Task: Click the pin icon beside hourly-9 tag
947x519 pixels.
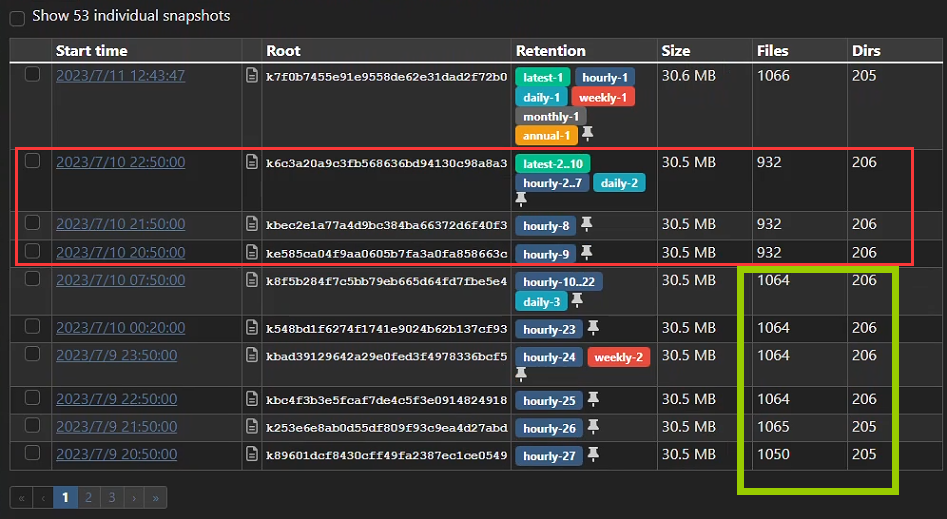Action: 586,253
